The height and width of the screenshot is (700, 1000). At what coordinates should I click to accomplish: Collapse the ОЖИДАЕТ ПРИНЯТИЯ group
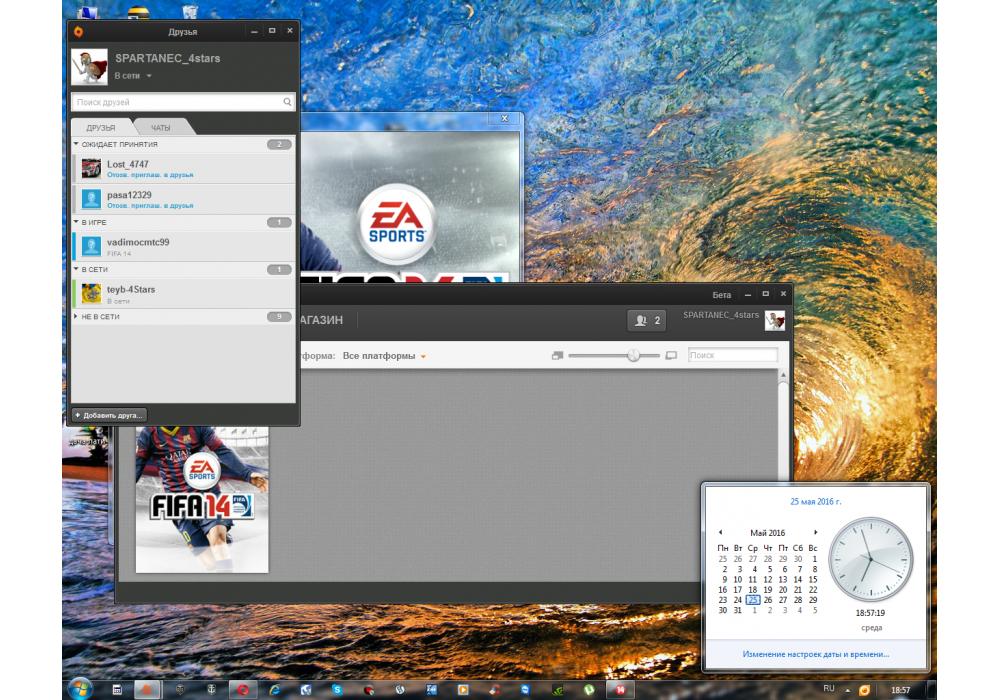(76, 145)
